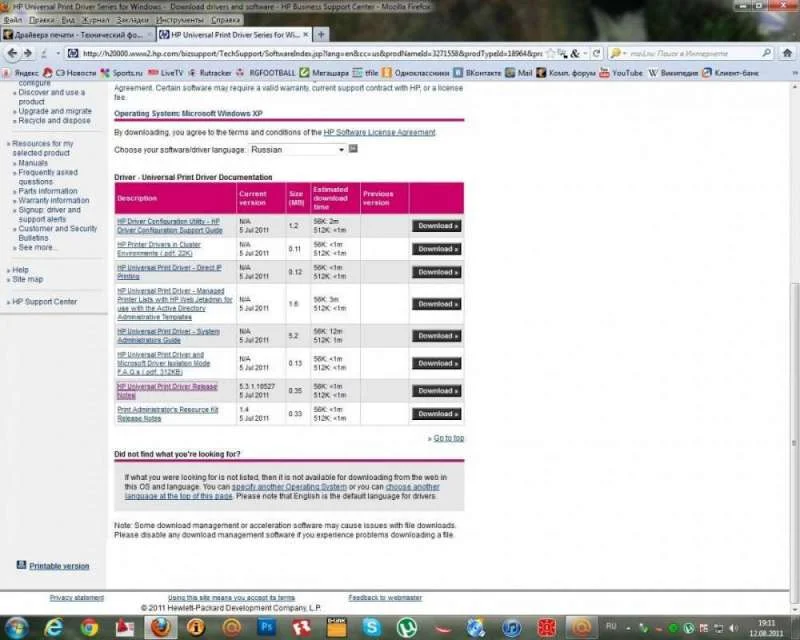Viewport: 800px width, 640px height.
Task: Click the Firefox back arrow button
Action: (13, 53)
